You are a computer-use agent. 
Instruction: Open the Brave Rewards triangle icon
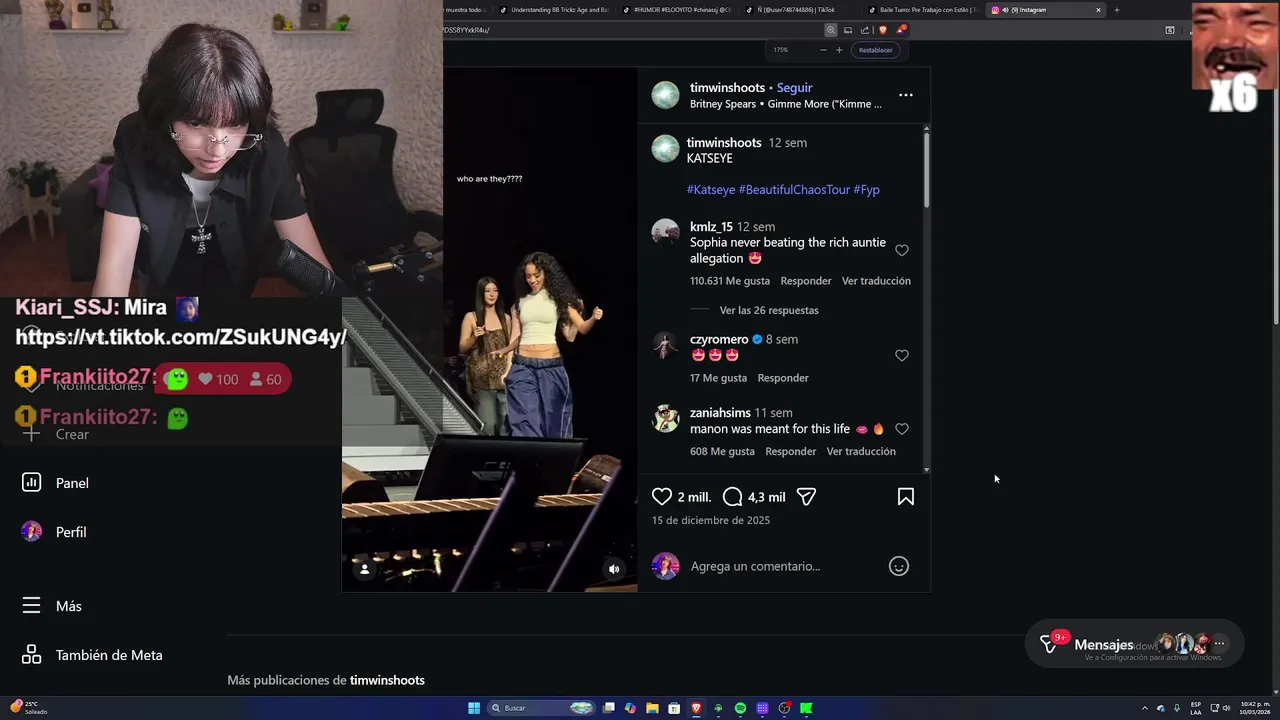[899, 30]
